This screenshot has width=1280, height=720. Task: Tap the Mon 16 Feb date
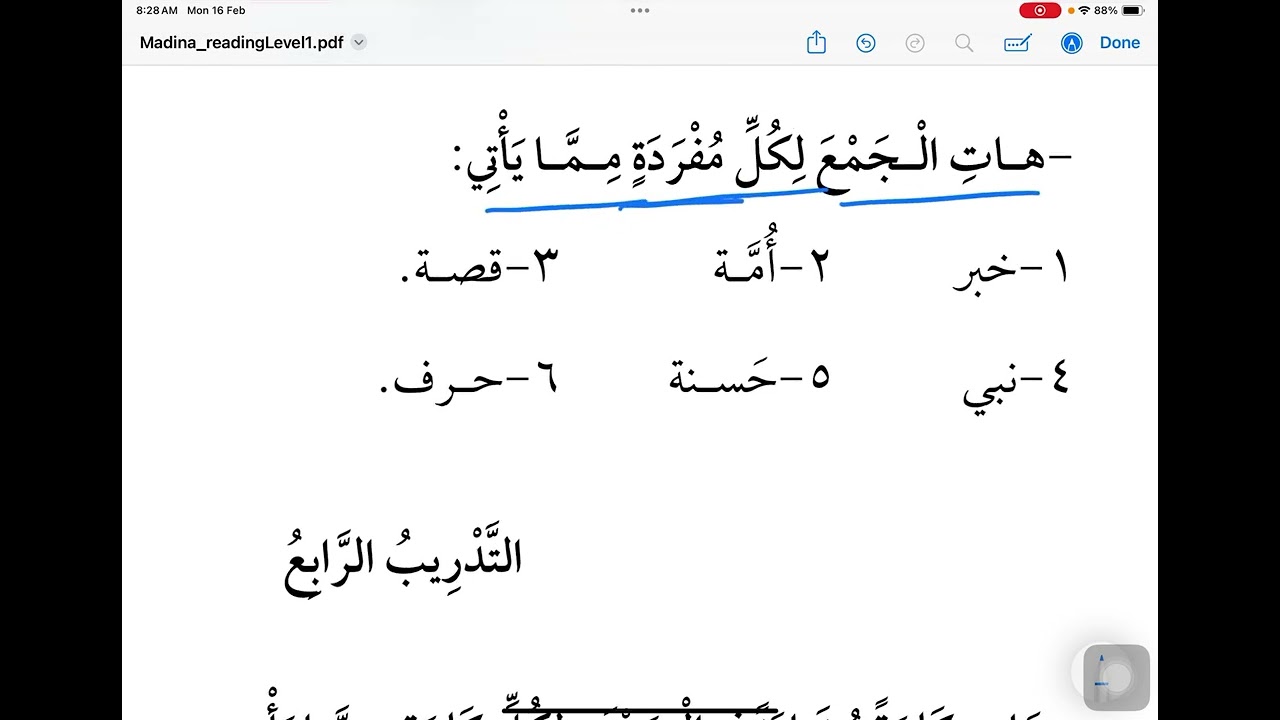coord(216,10)
